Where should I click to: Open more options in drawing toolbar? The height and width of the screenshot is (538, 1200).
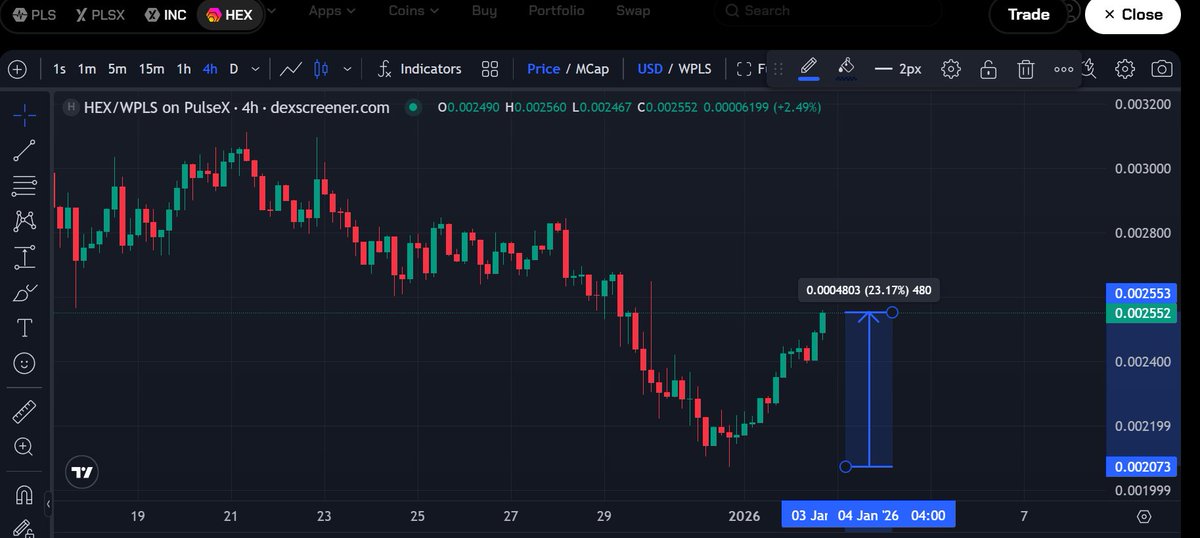coord(1063,69)
